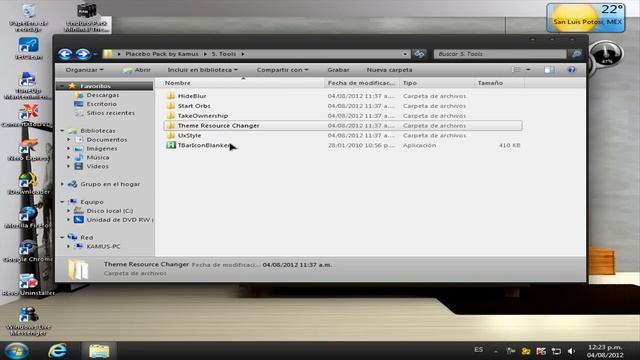Open the 'Compartir con' menu
Image resolution: width=640 pixels, height=360 pixels.
pyautogui.click(x=282, y=70)
